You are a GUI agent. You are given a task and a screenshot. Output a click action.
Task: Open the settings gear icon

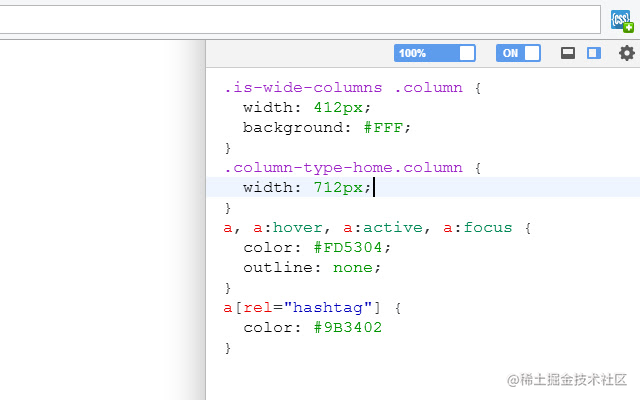tap(627, 53)
